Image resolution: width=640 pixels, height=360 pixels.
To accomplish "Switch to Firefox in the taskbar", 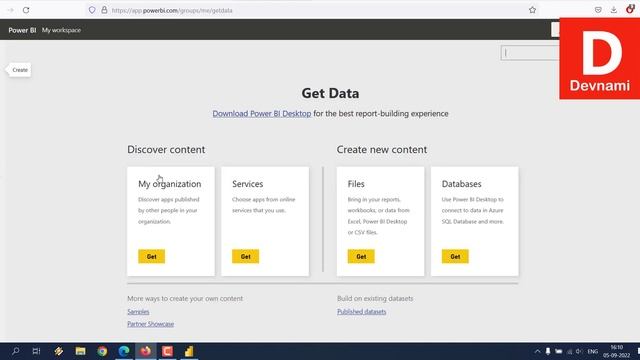I will (146, 351).
